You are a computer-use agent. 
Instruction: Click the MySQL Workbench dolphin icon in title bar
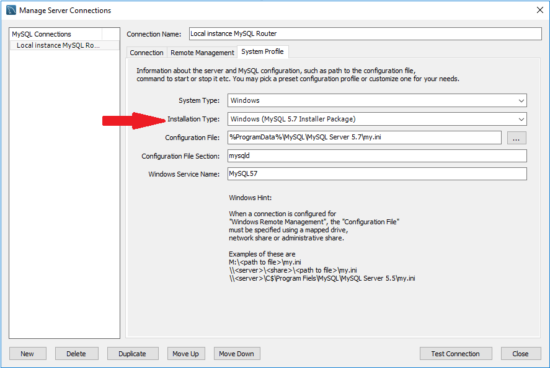click(x=11, y=10)
